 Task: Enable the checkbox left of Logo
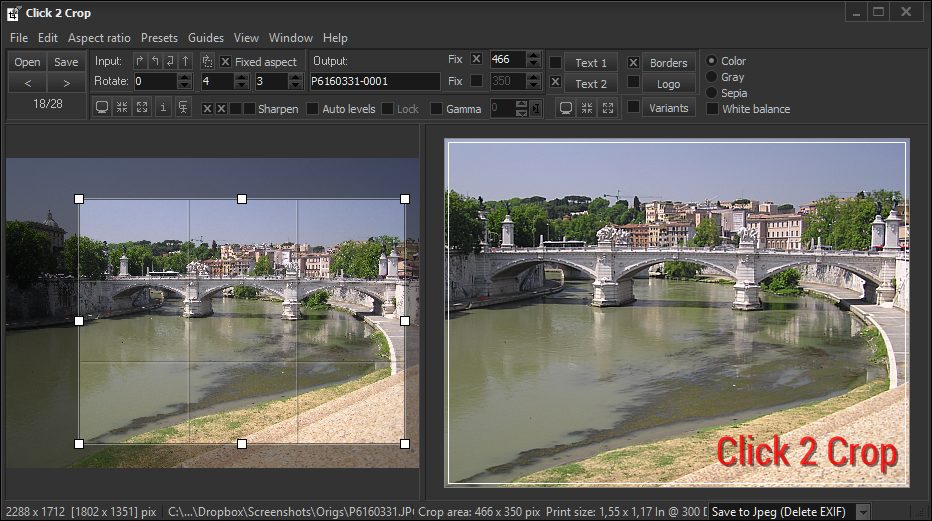pyautogui.click(x=634, y=81)
